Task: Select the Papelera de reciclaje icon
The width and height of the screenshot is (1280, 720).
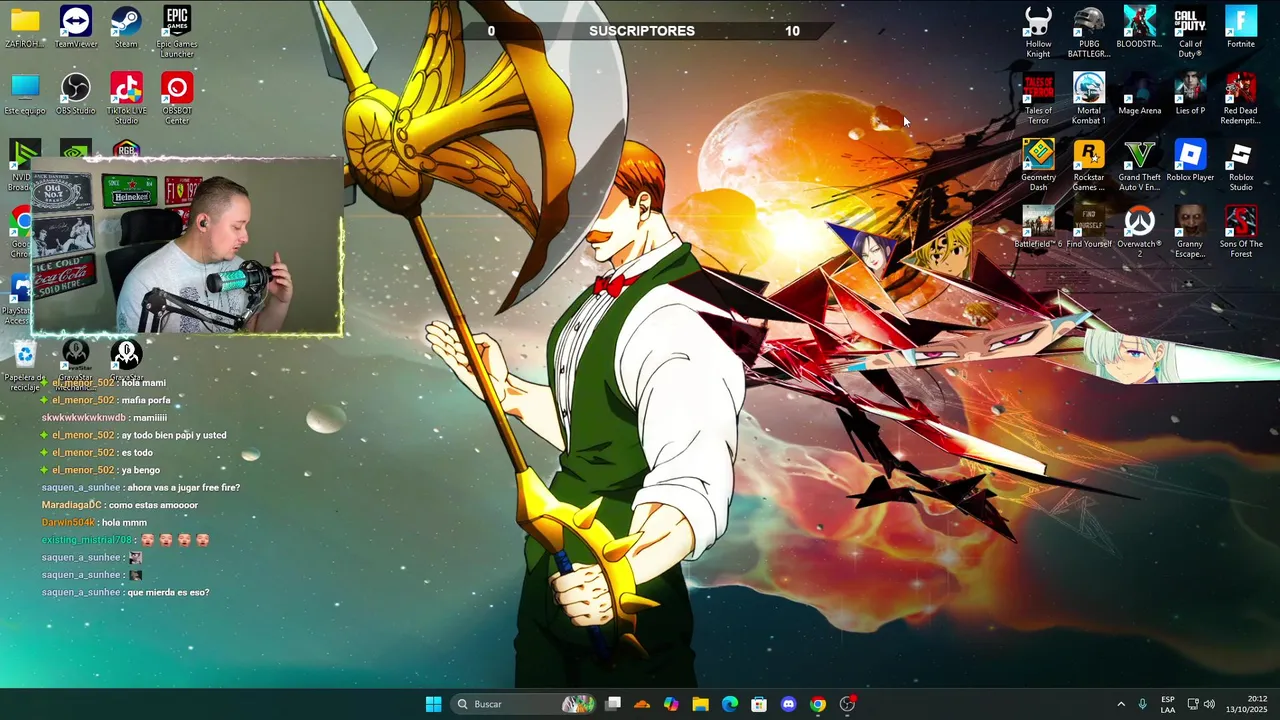Action: pos(25,365)
